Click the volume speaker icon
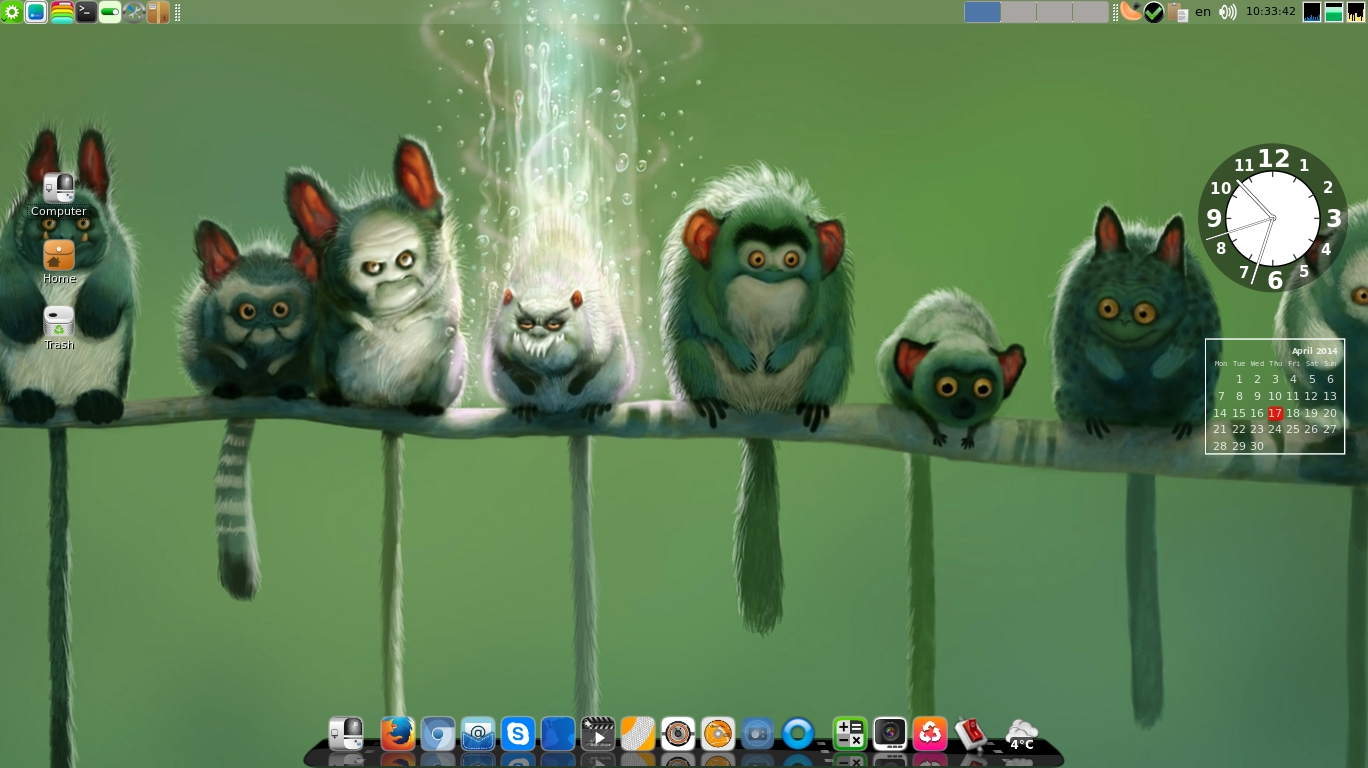Image resolution: width=1368 pixels, height=768 pixels. 1228,12
